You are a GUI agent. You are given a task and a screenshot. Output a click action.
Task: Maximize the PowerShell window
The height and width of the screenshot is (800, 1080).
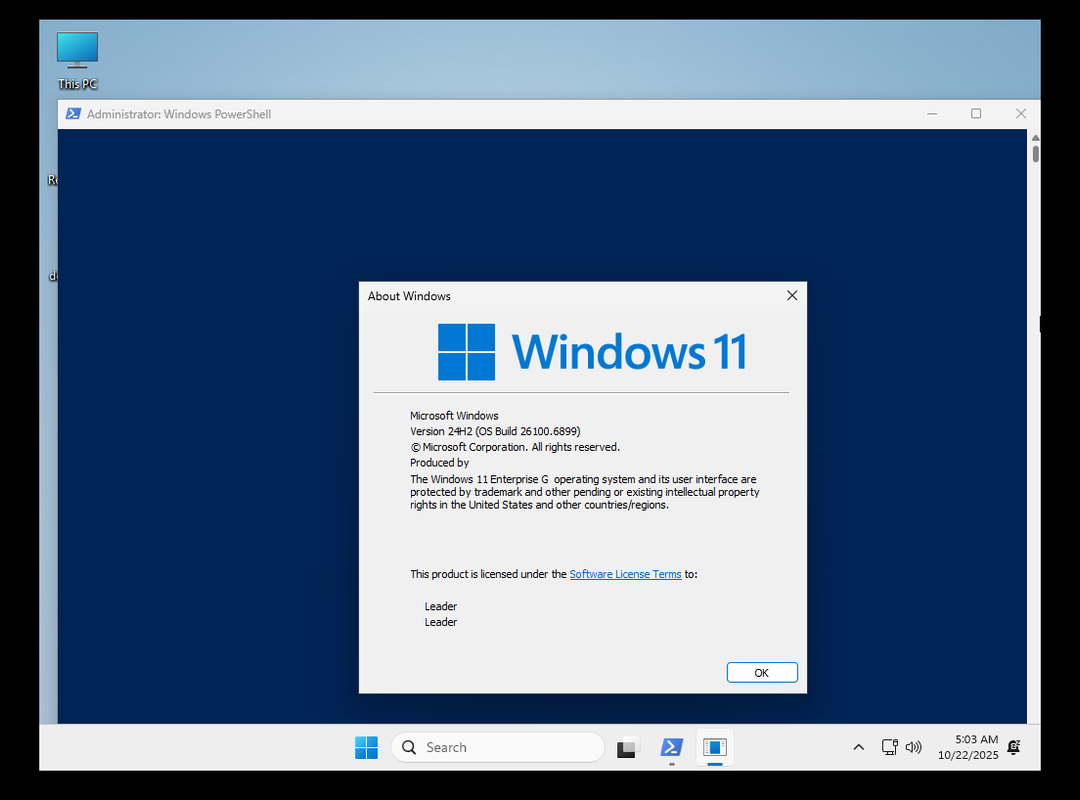pyautogui.click(x=976, y=114)
